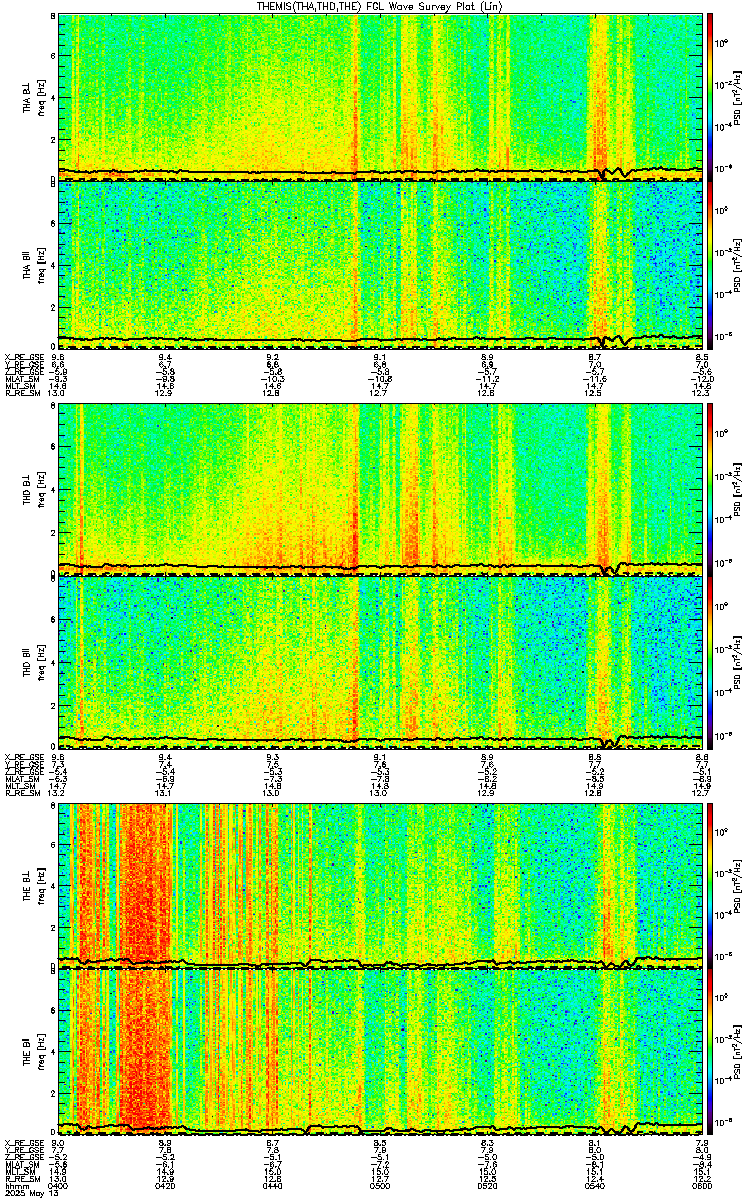Click the 0500 time tick label
750x1200 pixels.
(380, 1185)
